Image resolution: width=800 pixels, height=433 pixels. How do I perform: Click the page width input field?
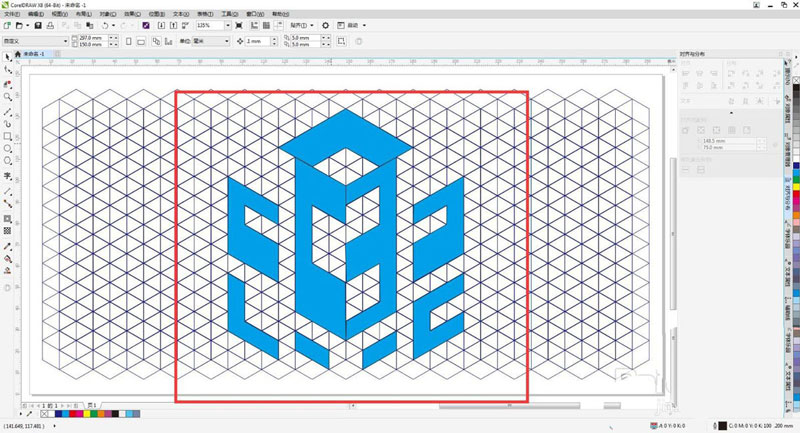click(x=89, y=38)
